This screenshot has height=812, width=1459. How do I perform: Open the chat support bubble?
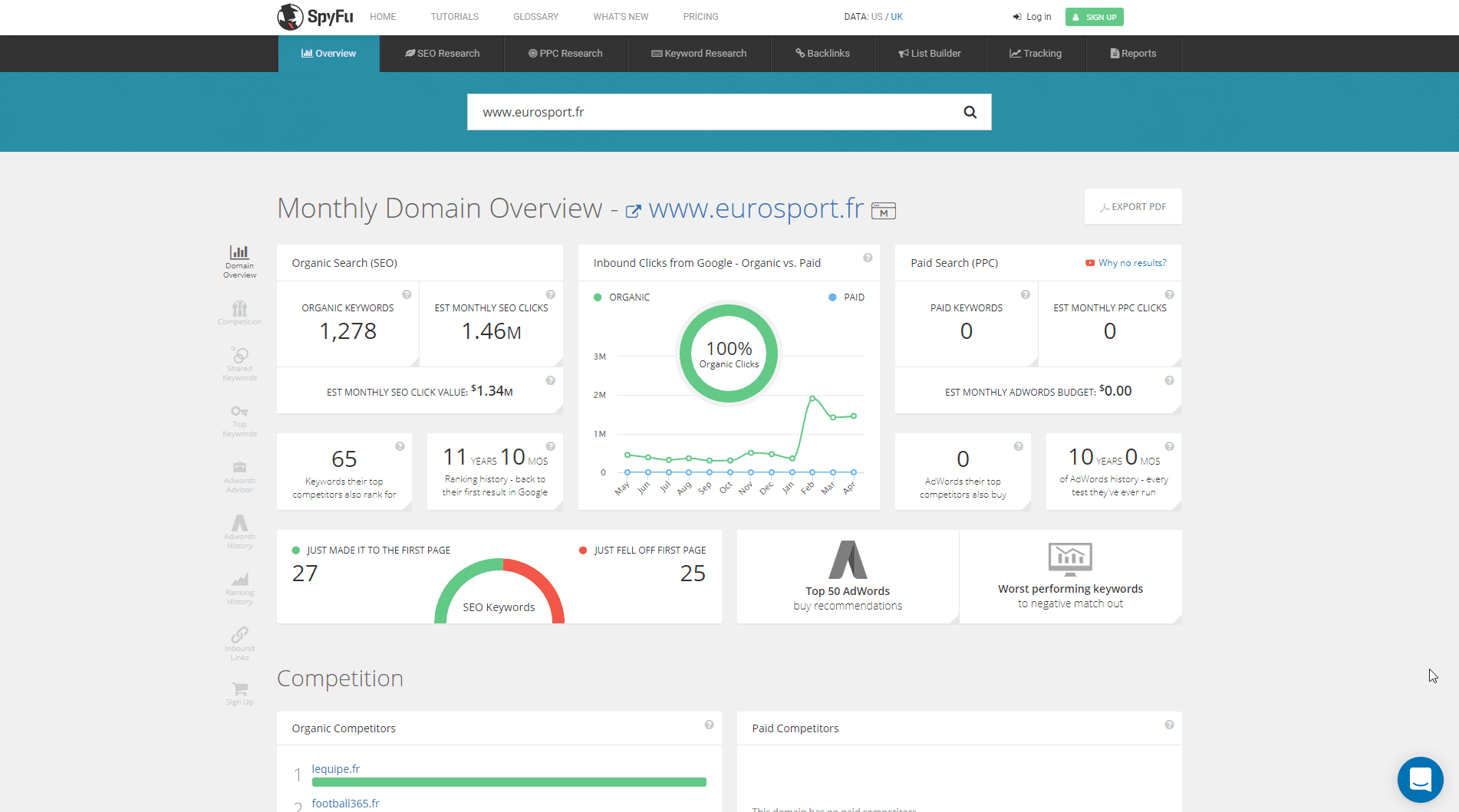[x=1420, y=779]
